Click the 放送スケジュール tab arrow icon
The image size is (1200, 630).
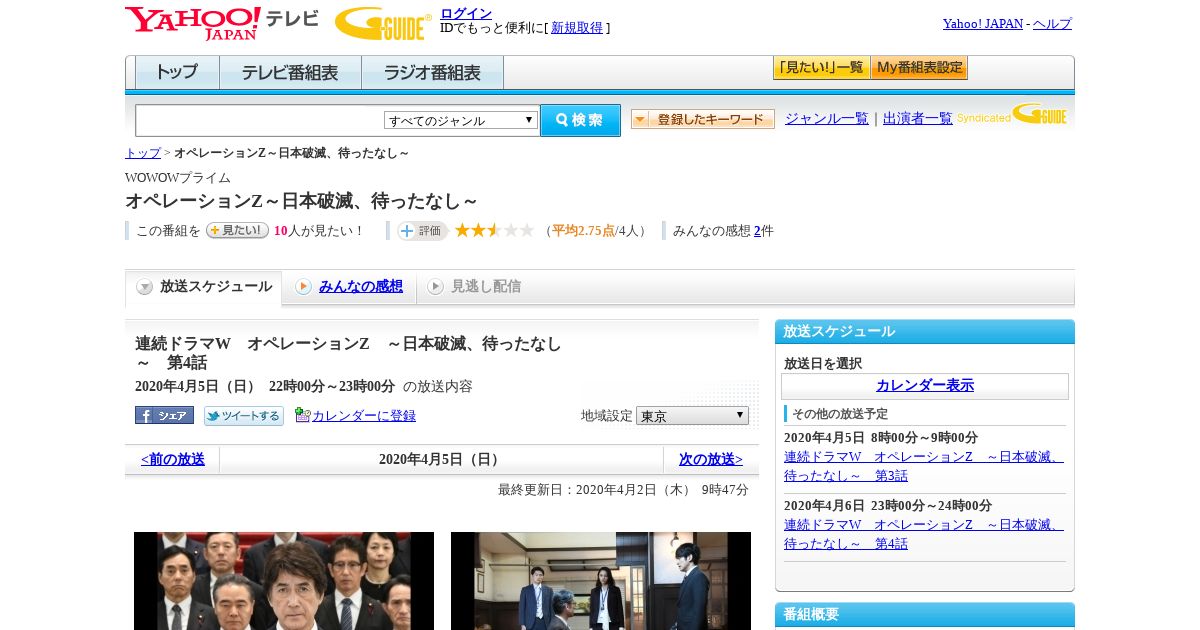pos(145,287)
